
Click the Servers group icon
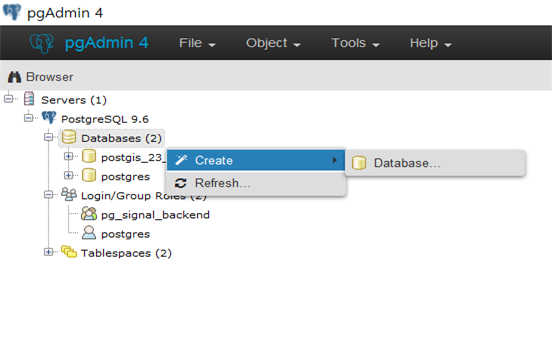click(29, 99)
